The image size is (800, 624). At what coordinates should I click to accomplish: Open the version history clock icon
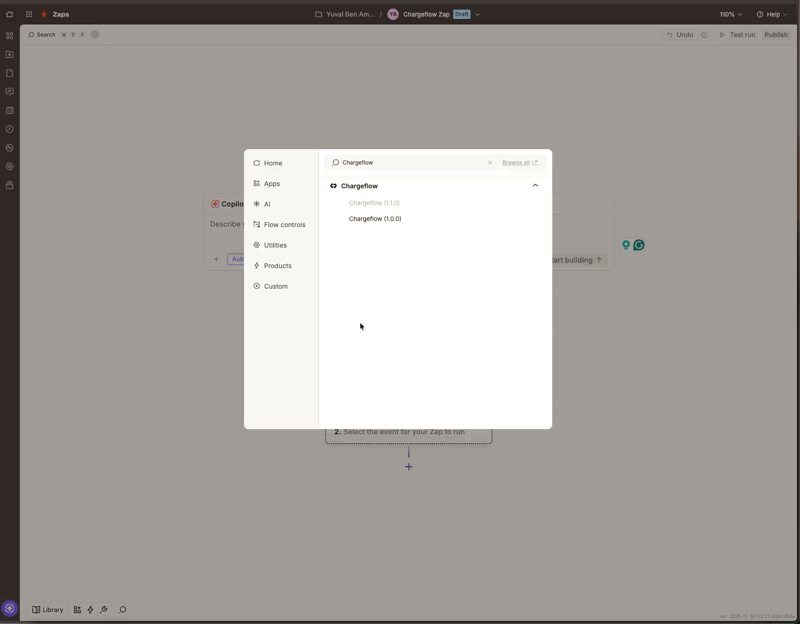[x=704, y=35]
